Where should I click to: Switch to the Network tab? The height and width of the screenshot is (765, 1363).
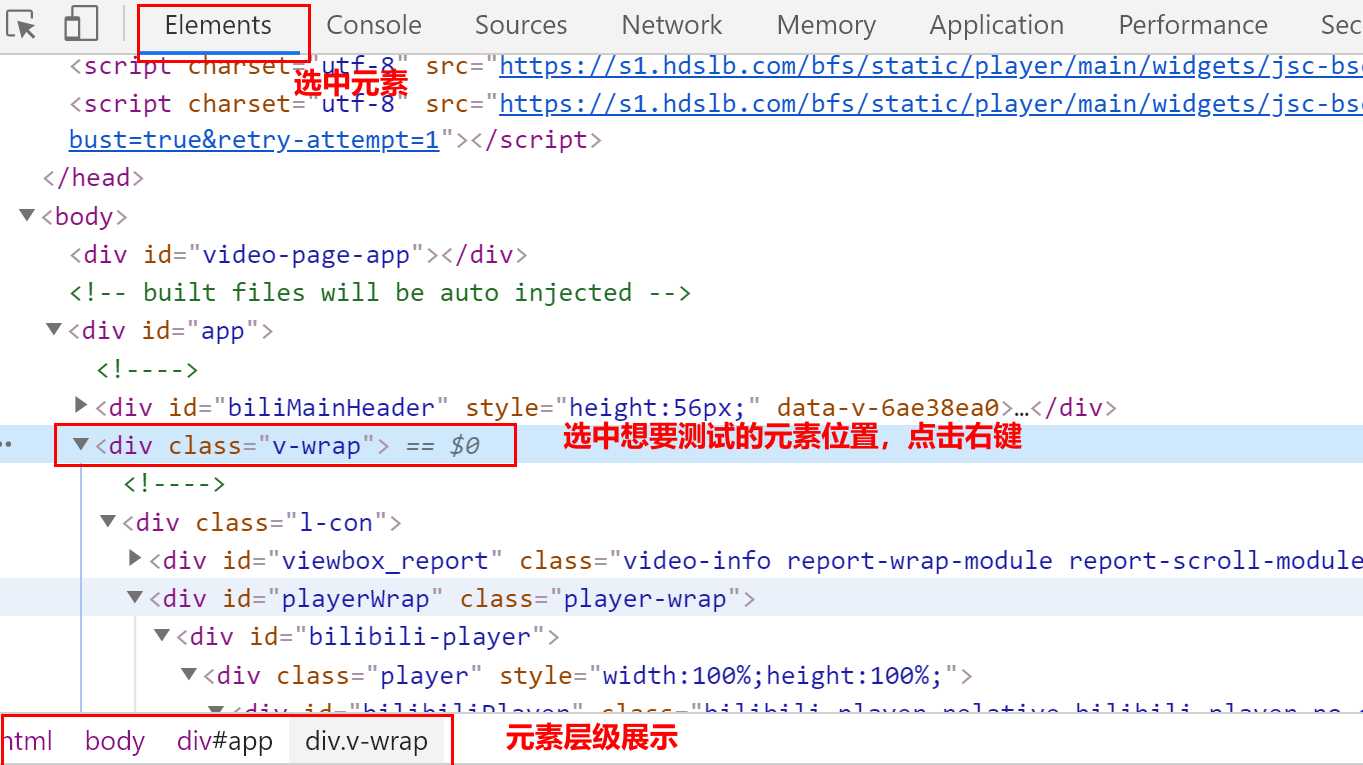[672, 25]
